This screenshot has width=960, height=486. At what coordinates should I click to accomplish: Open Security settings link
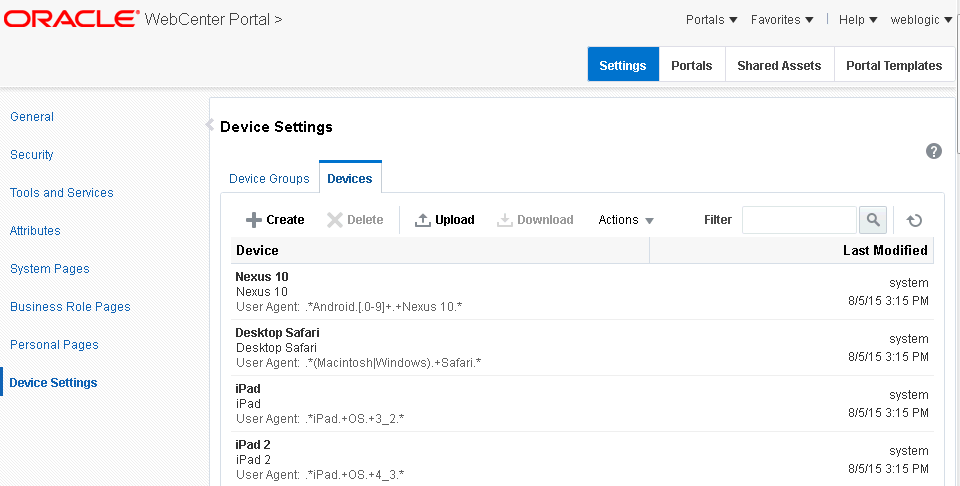pos(32,155)
